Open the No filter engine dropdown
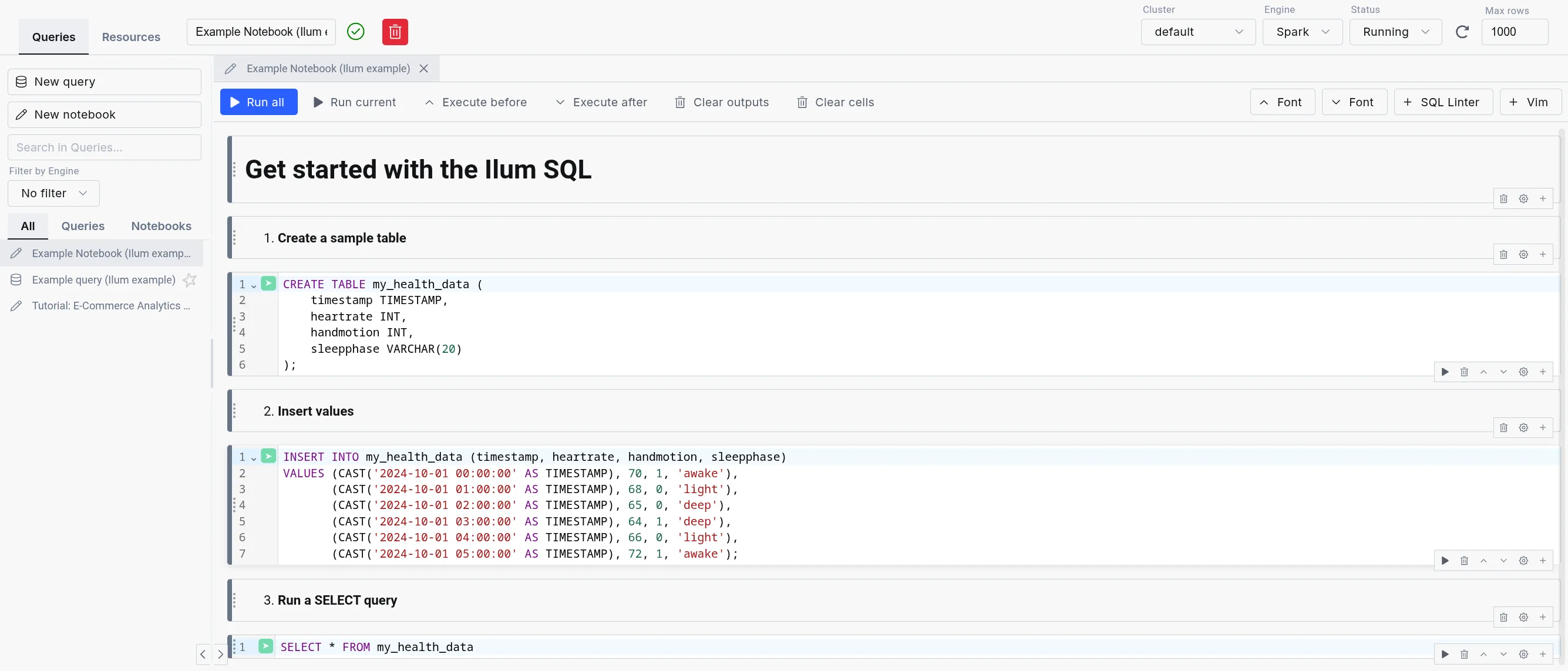 click(x=53, y=193)
